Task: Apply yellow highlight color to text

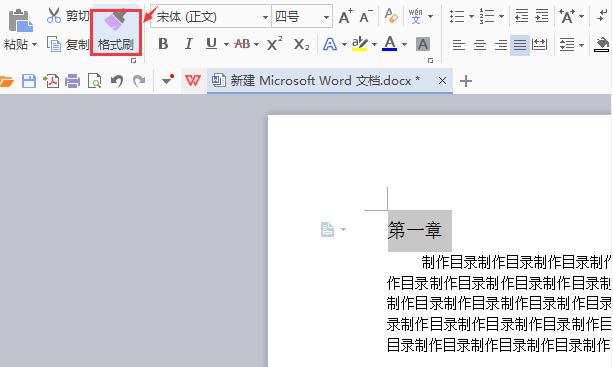Action: coord(360,44)
